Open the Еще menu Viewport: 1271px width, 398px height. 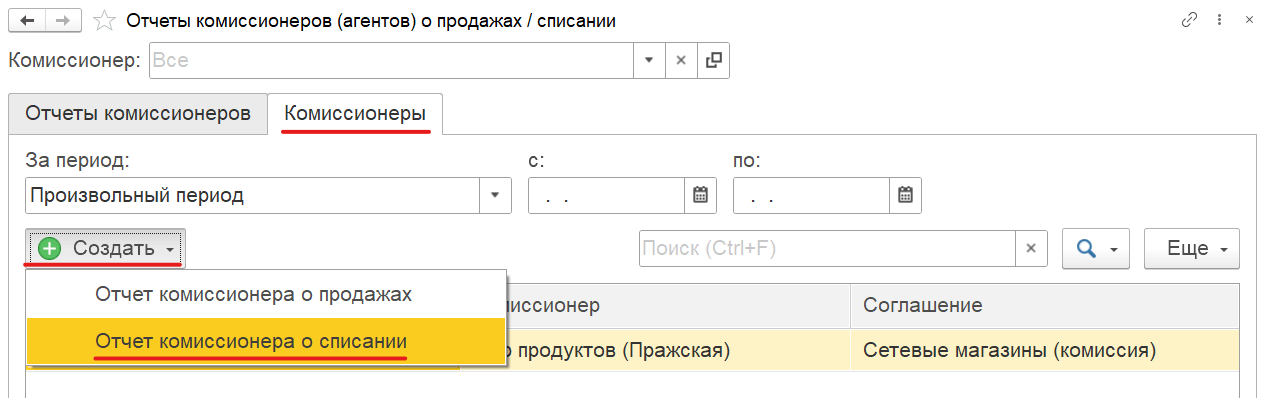(1193, 249)
